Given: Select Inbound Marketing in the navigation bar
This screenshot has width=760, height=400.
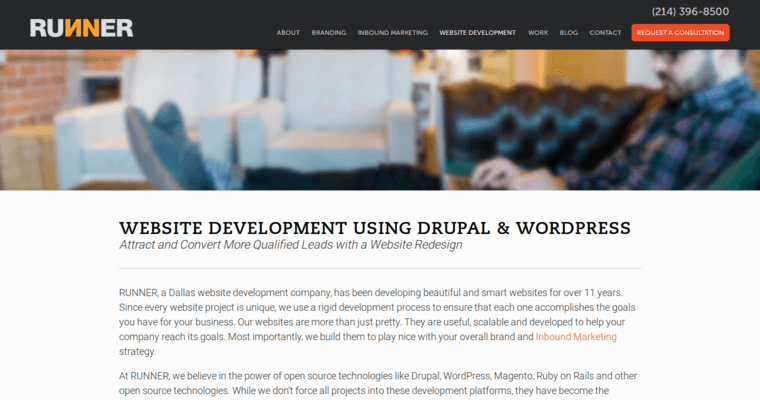Looking at the screenshot, I should [x=392, y=33].
